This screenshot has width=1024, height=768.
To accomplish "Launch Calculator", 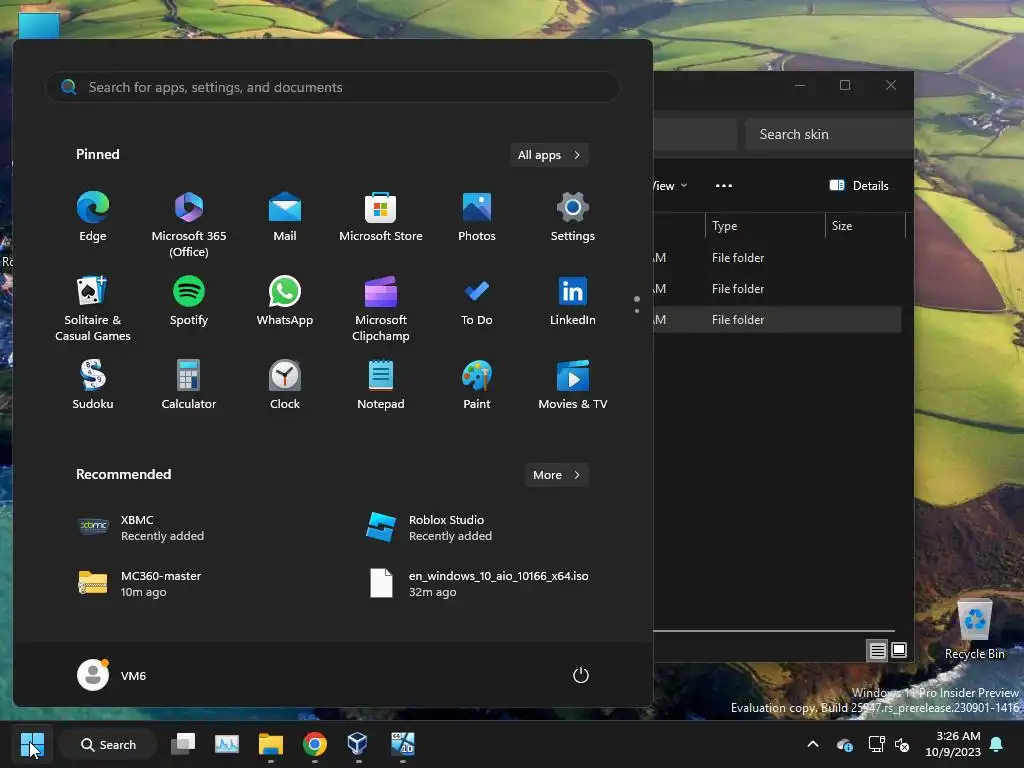I will point(189,385).
